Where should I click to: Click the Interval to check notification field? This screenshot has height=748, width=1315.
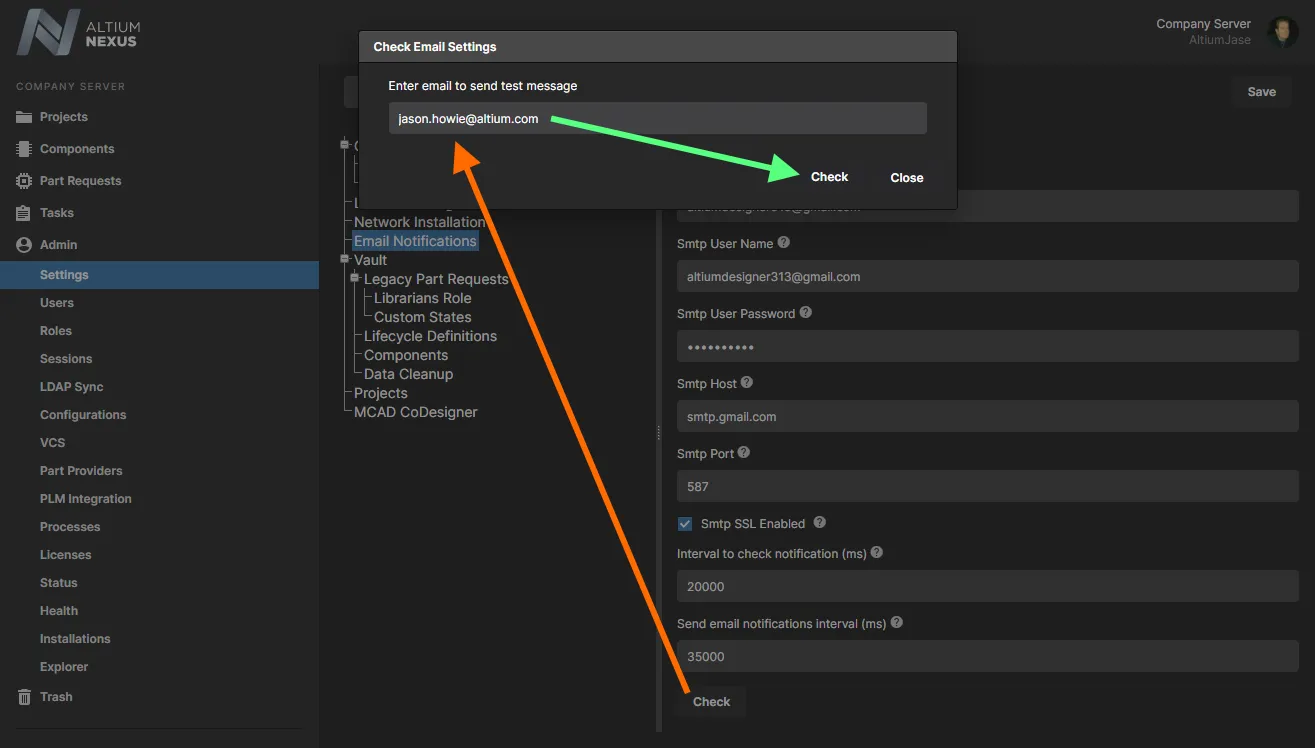coord(988,587)
